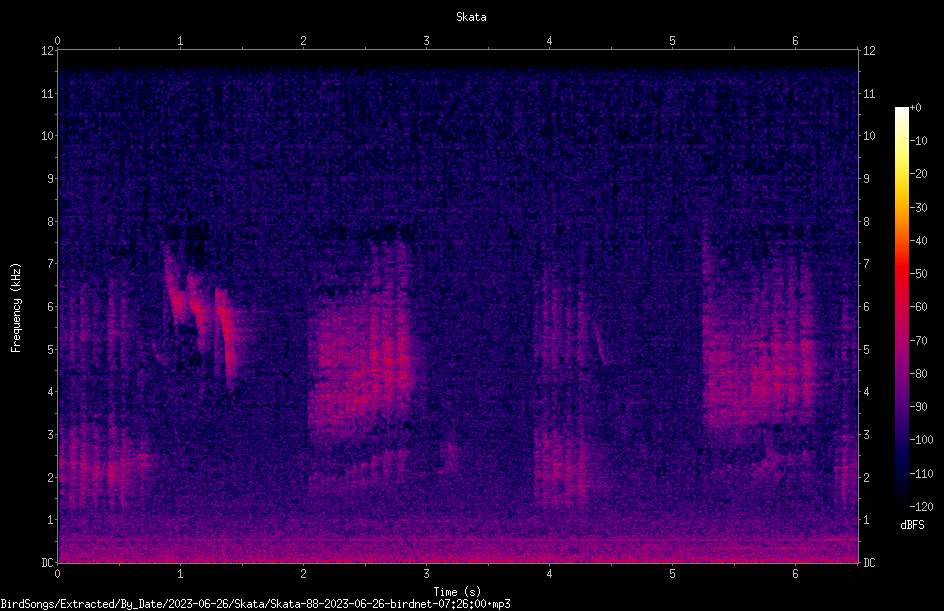This screenshot has width=944, height=611.
Task: Click the "dBFS" colorbar unit label
Action: (912, 525)
